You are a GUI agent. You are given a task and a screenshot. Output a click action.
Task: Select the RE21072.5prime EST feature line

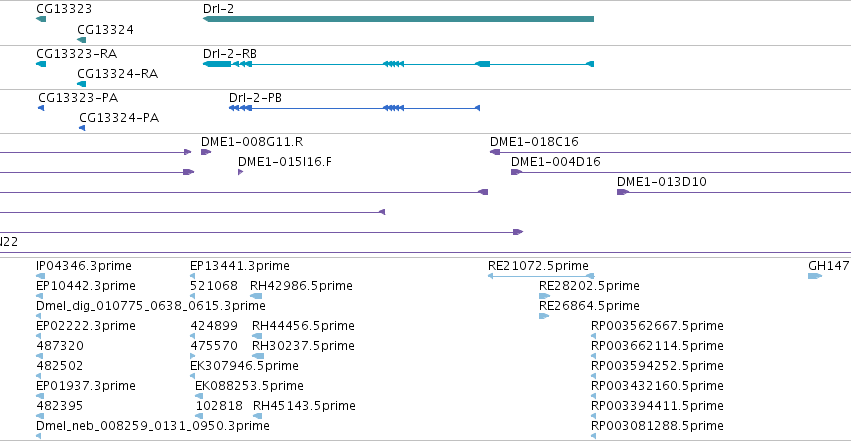pos(541,276)
